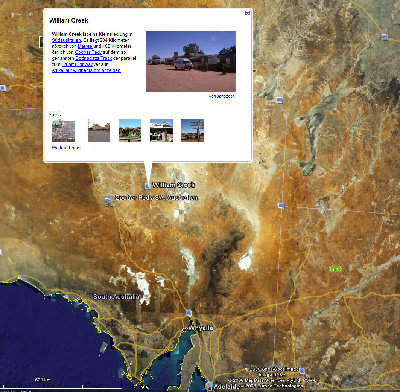The width and height of the screenshot is (400, 392).
Task: Open the Marree link in balloon text
Action: [x=85, y=46]
